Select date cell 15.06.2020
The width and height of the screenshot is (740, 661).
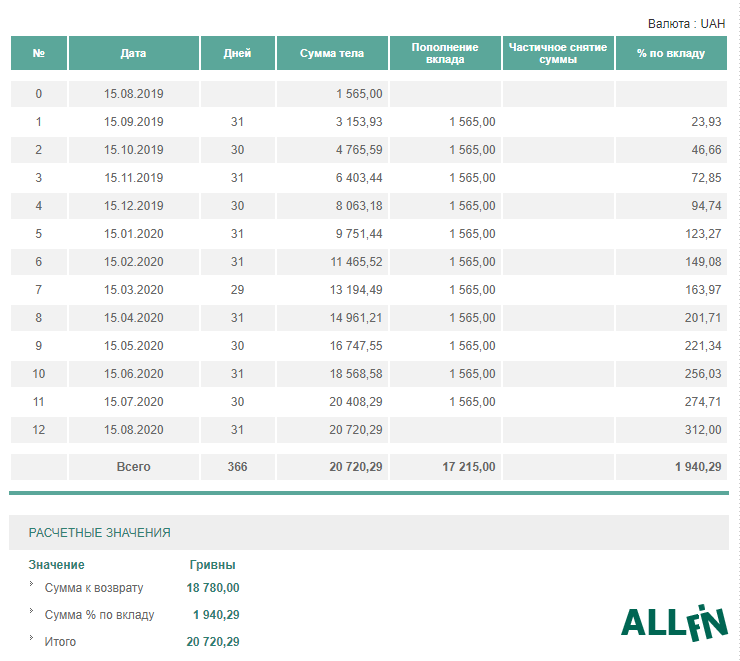(x=134, y=374)
